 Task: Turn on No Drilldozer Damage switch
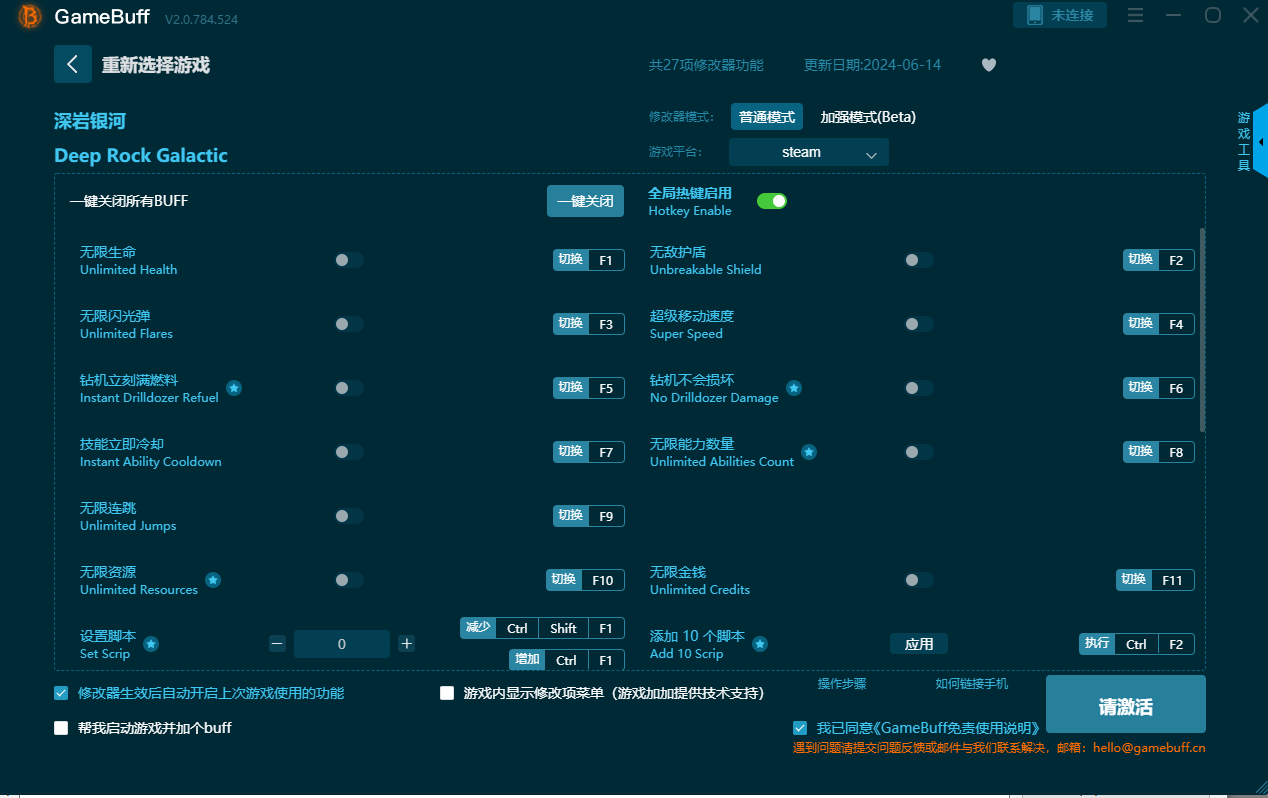919,388
